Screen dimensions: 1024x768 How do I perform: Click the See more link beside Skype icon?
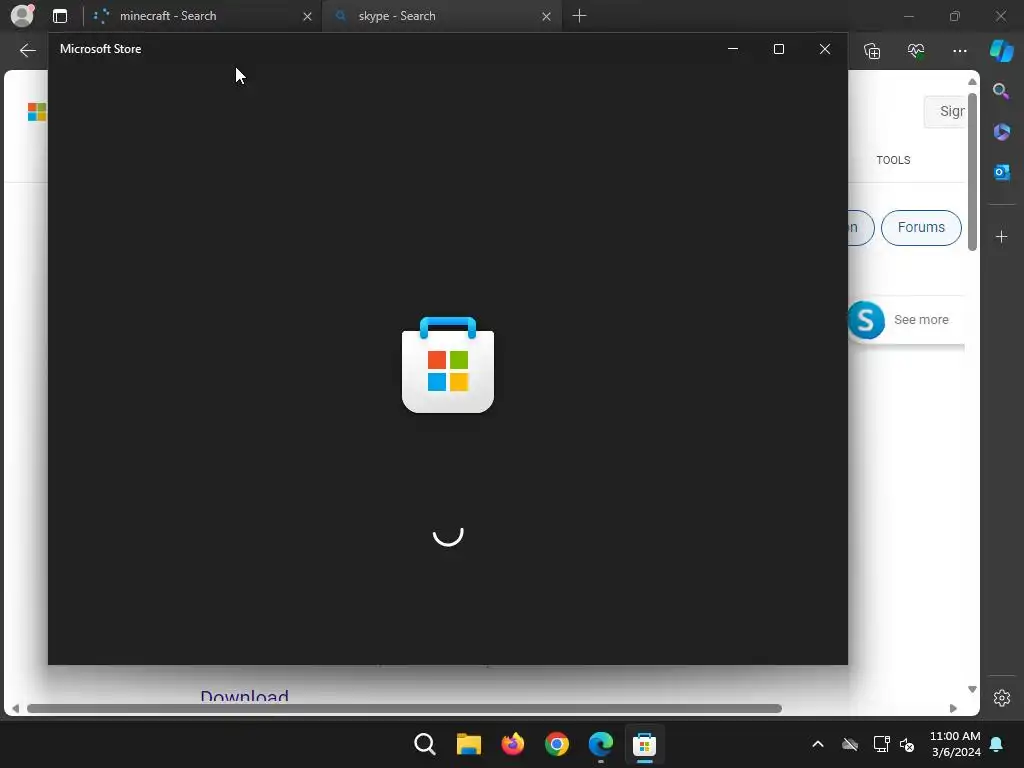point(921,319)
